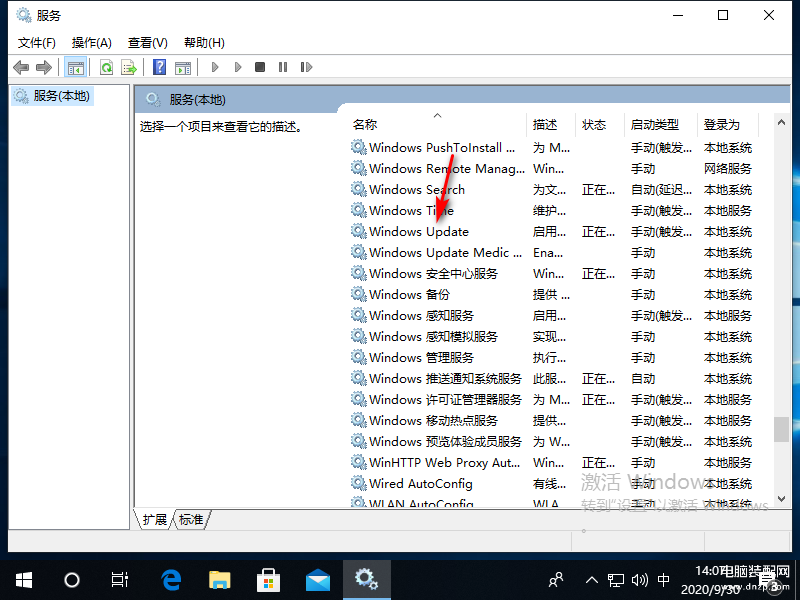This screenshot has height=600, width=800.
Task: Open Cortana search circle on the taskbar
Action: (x=72, y=580)
